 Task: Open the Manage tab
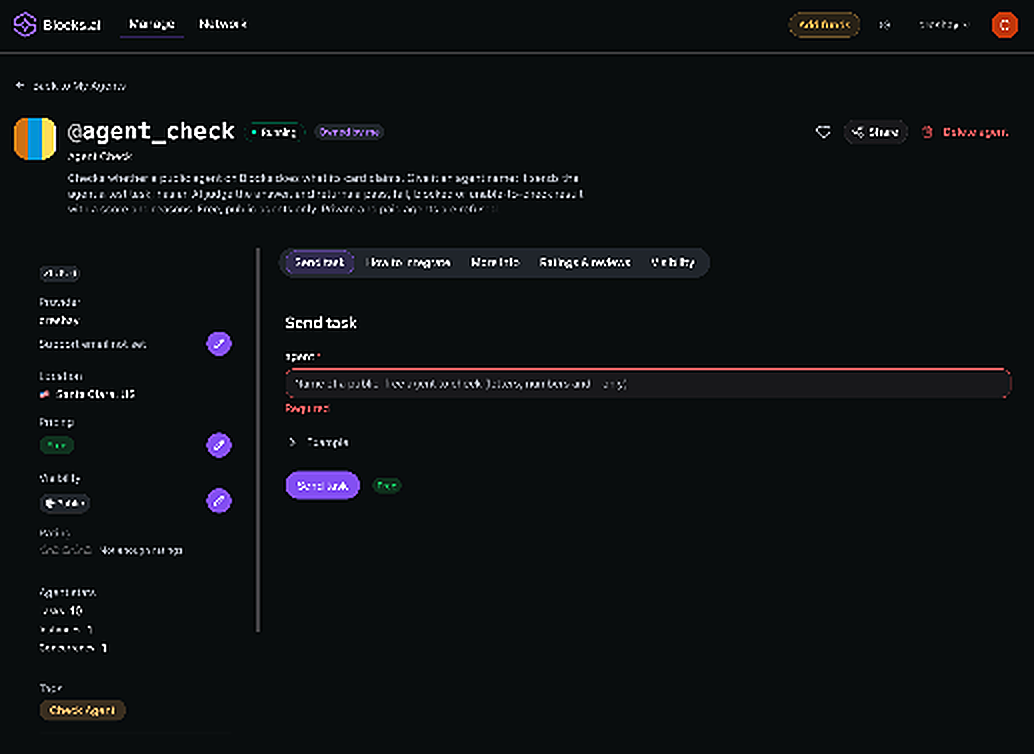tap(152, 24)
